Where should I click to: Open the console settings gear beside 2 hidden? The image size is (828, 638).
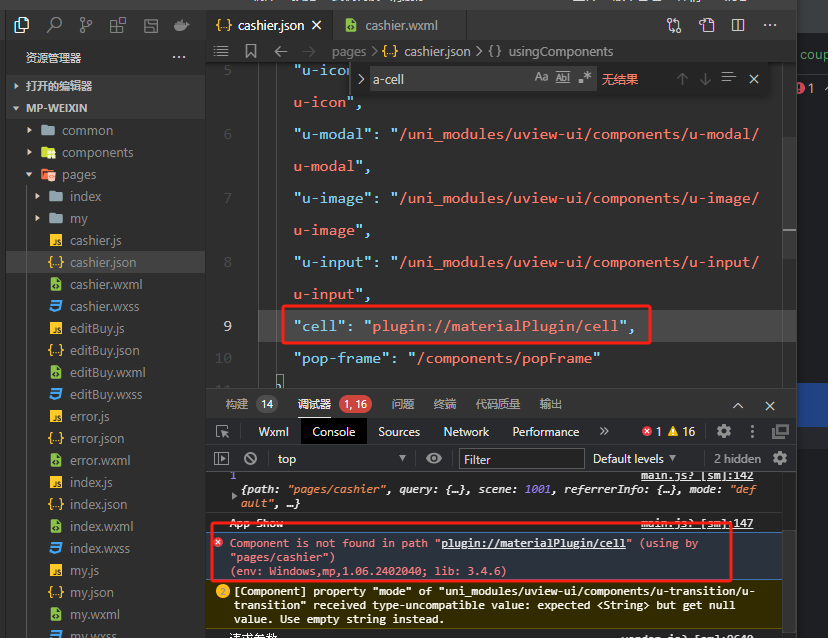click(x=780, y=458)
